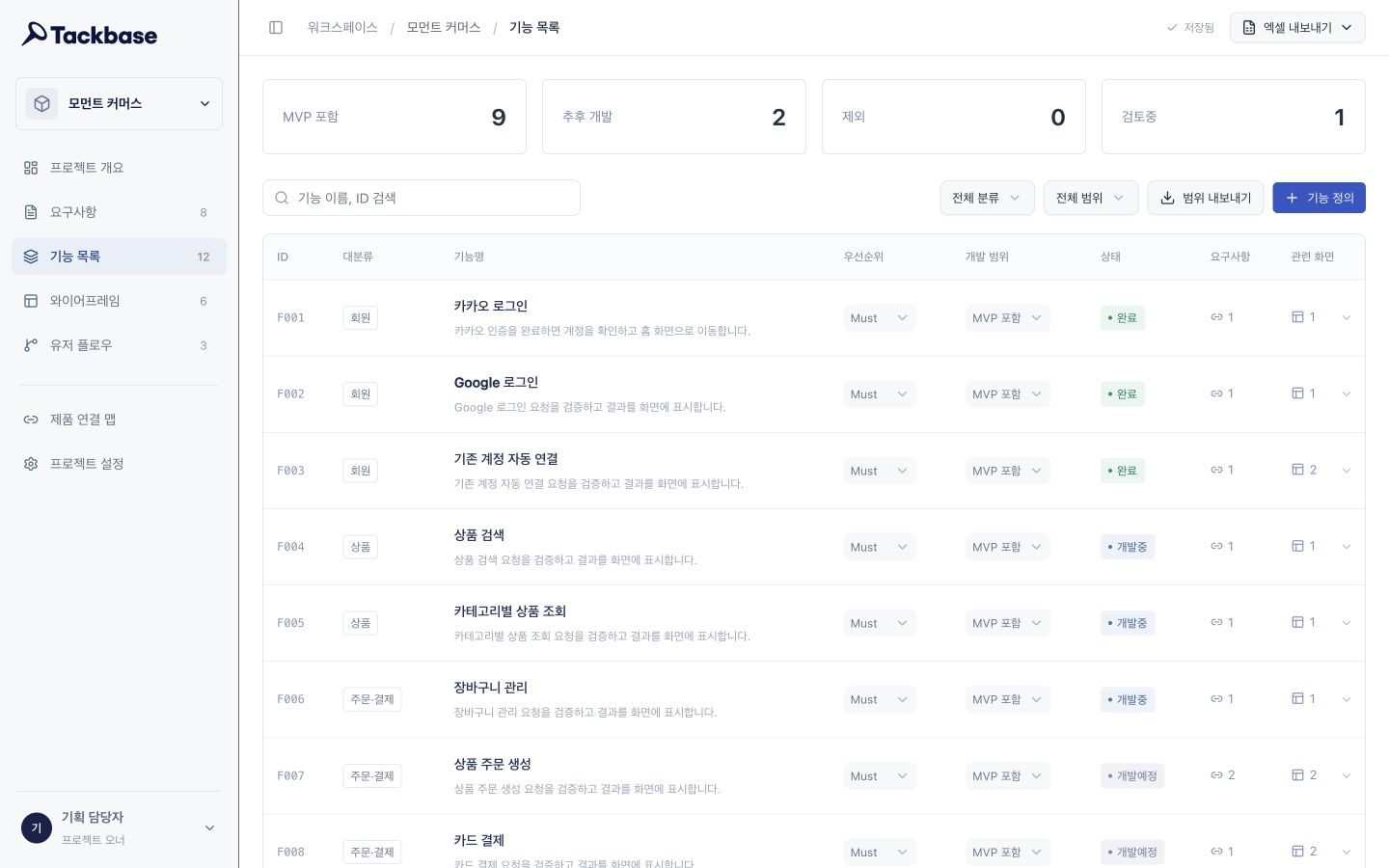The height and width of the screenshot is (868, 1389).
Task: Open priority dropdown for 카카오 로그인
Action: 880,318
